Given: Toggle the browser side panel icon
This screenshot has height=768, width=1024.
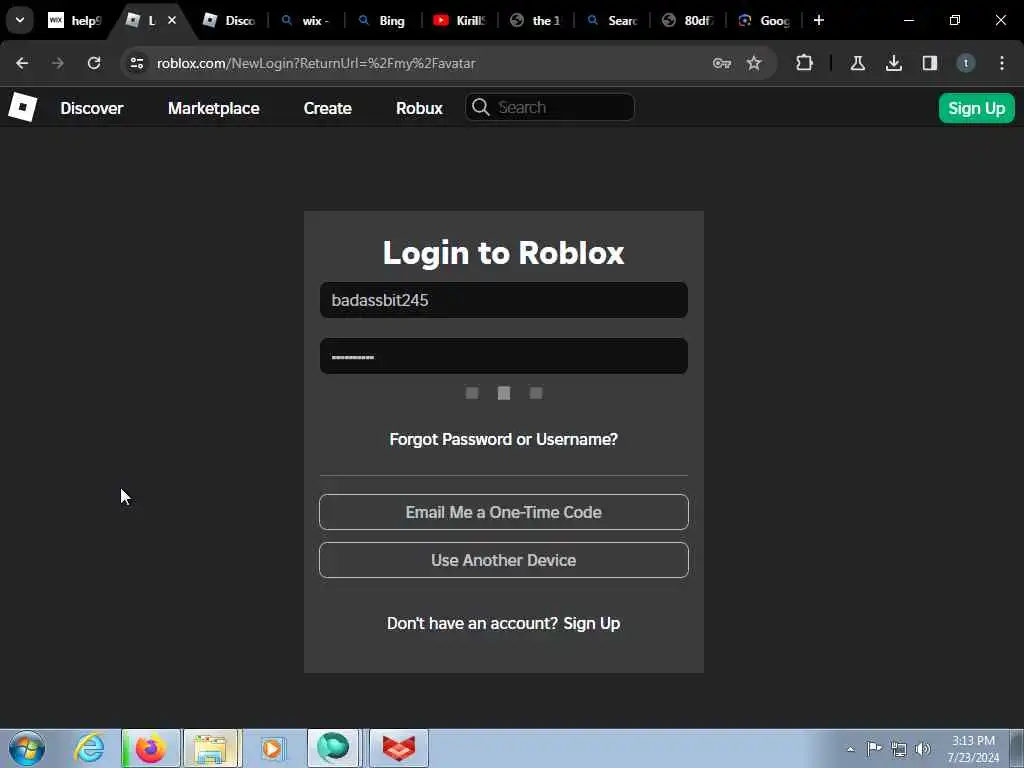Looking at the screenshot, I should [x=930, y=63].
